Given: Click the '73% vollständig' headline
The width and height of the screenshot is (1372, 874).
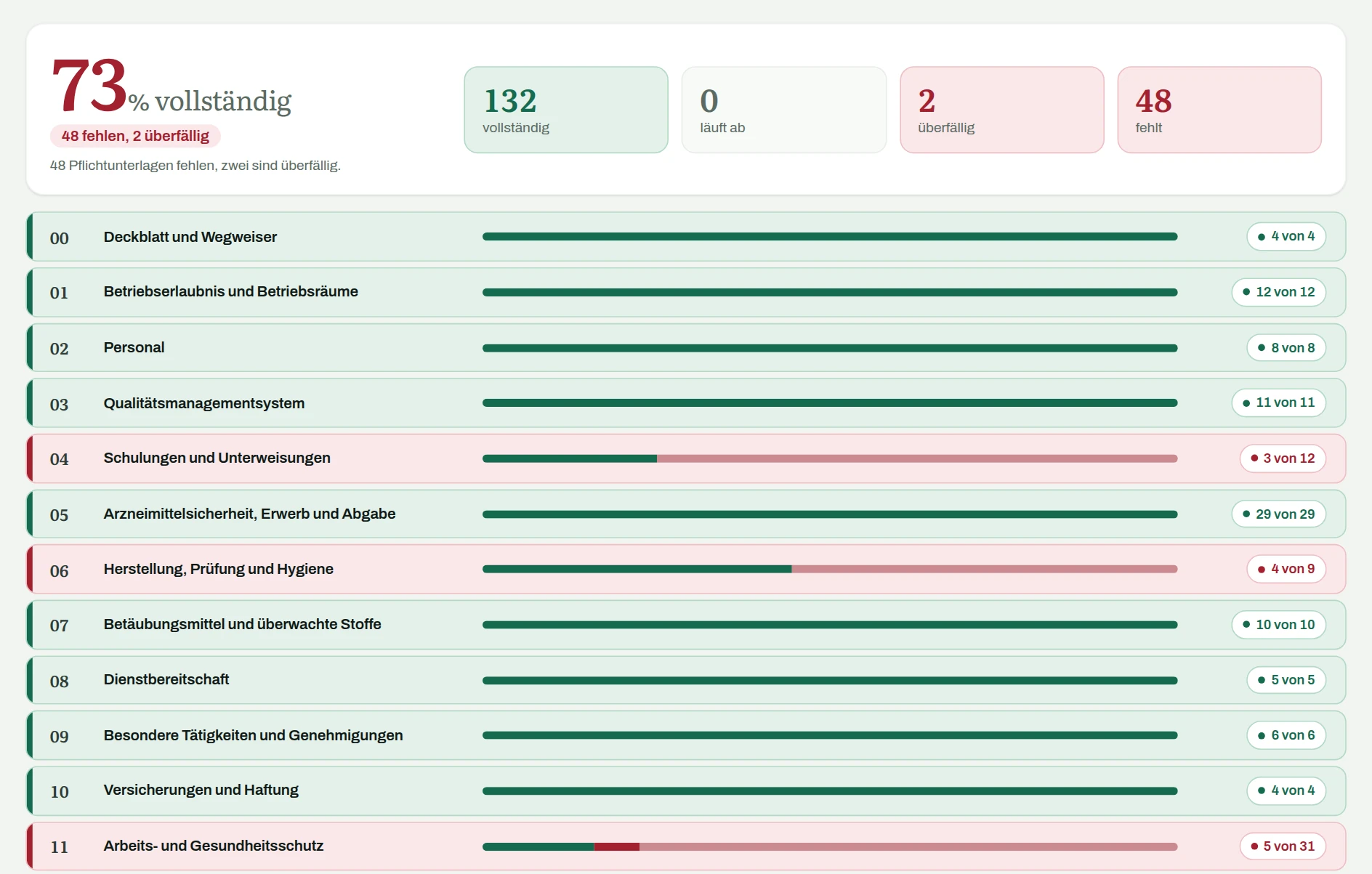Looking at the screenshot, I should tap(171, 87).
